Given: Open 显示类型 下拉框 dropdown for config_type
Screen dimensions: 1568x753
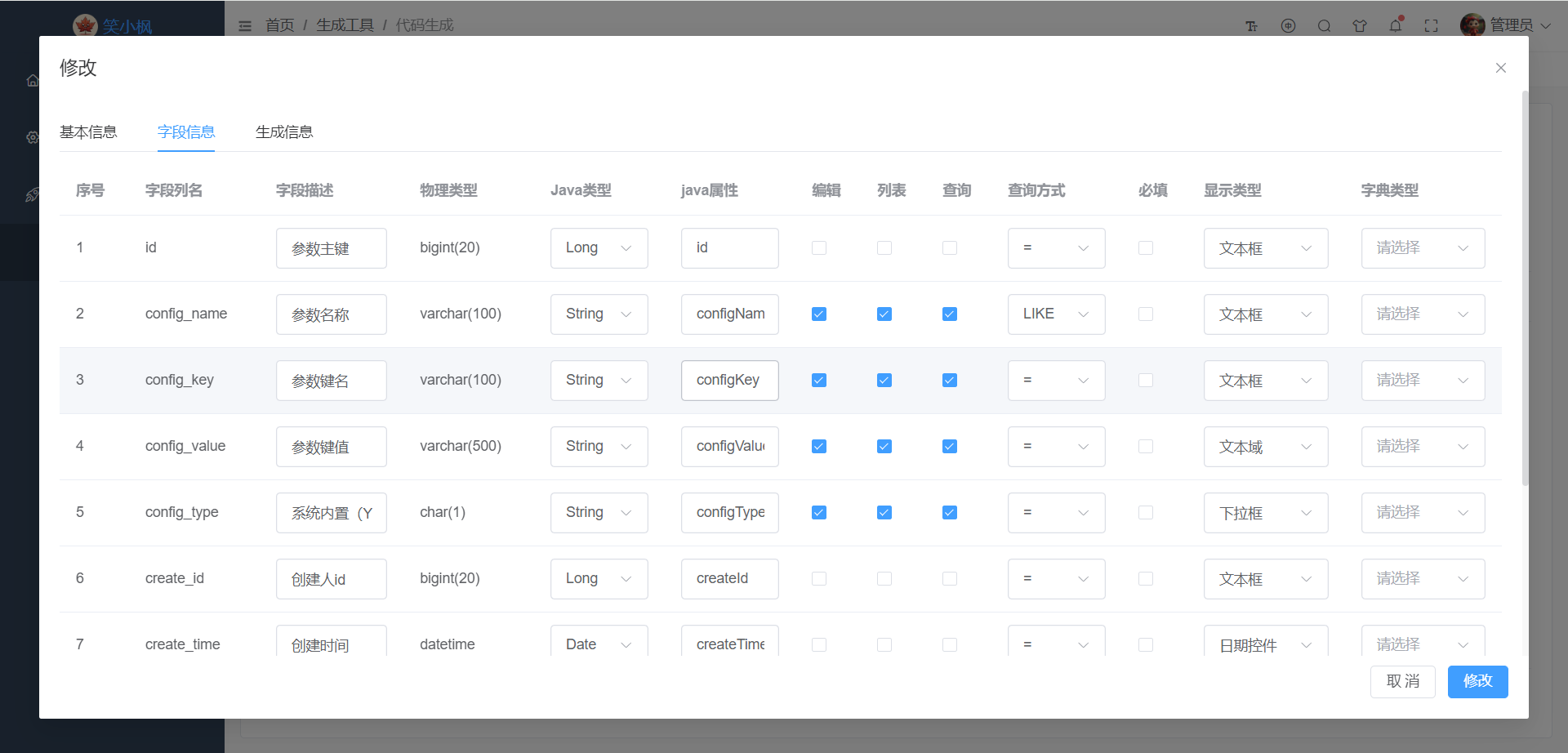Looking at the screenshot, I should coord(1266,513).
